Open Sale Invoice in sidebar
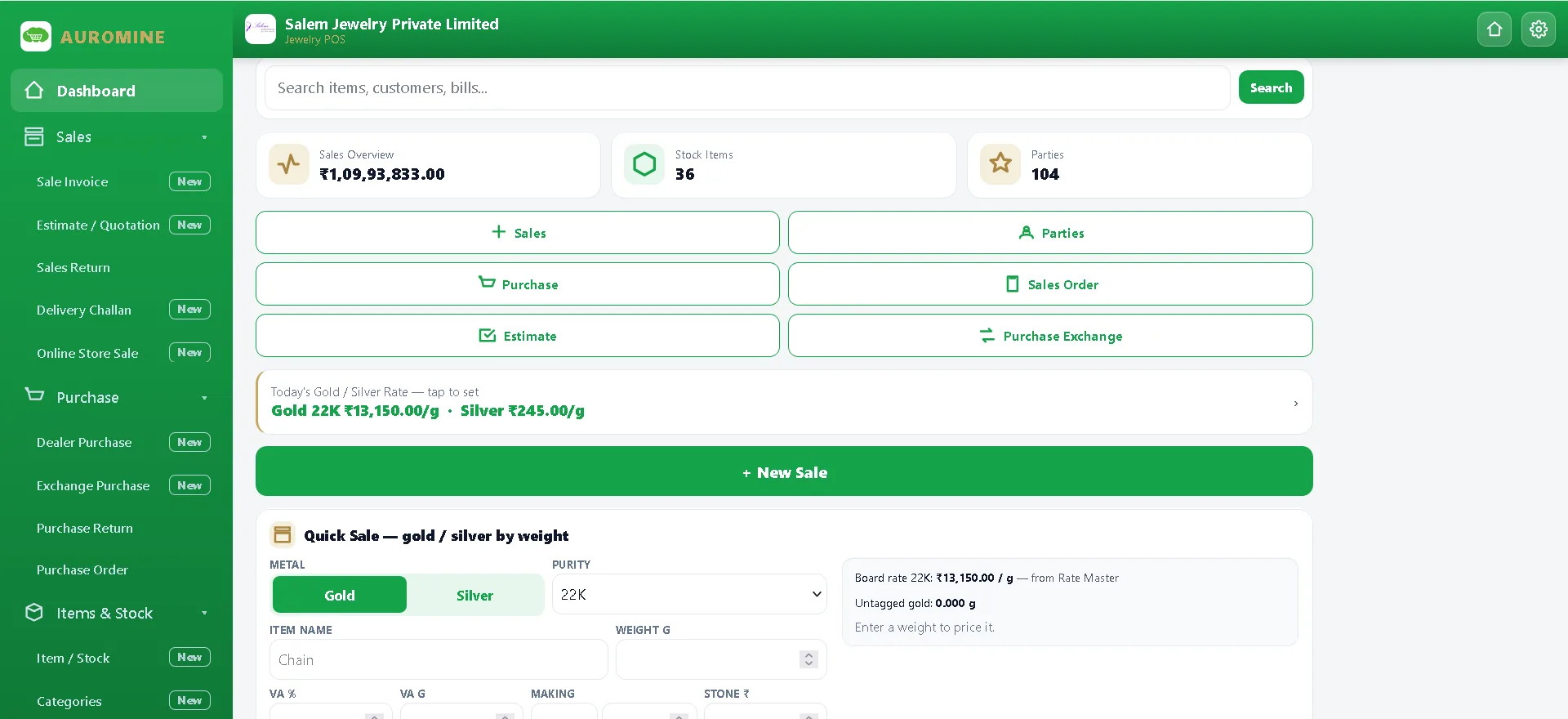The image size is (1568, 719). 72,181
